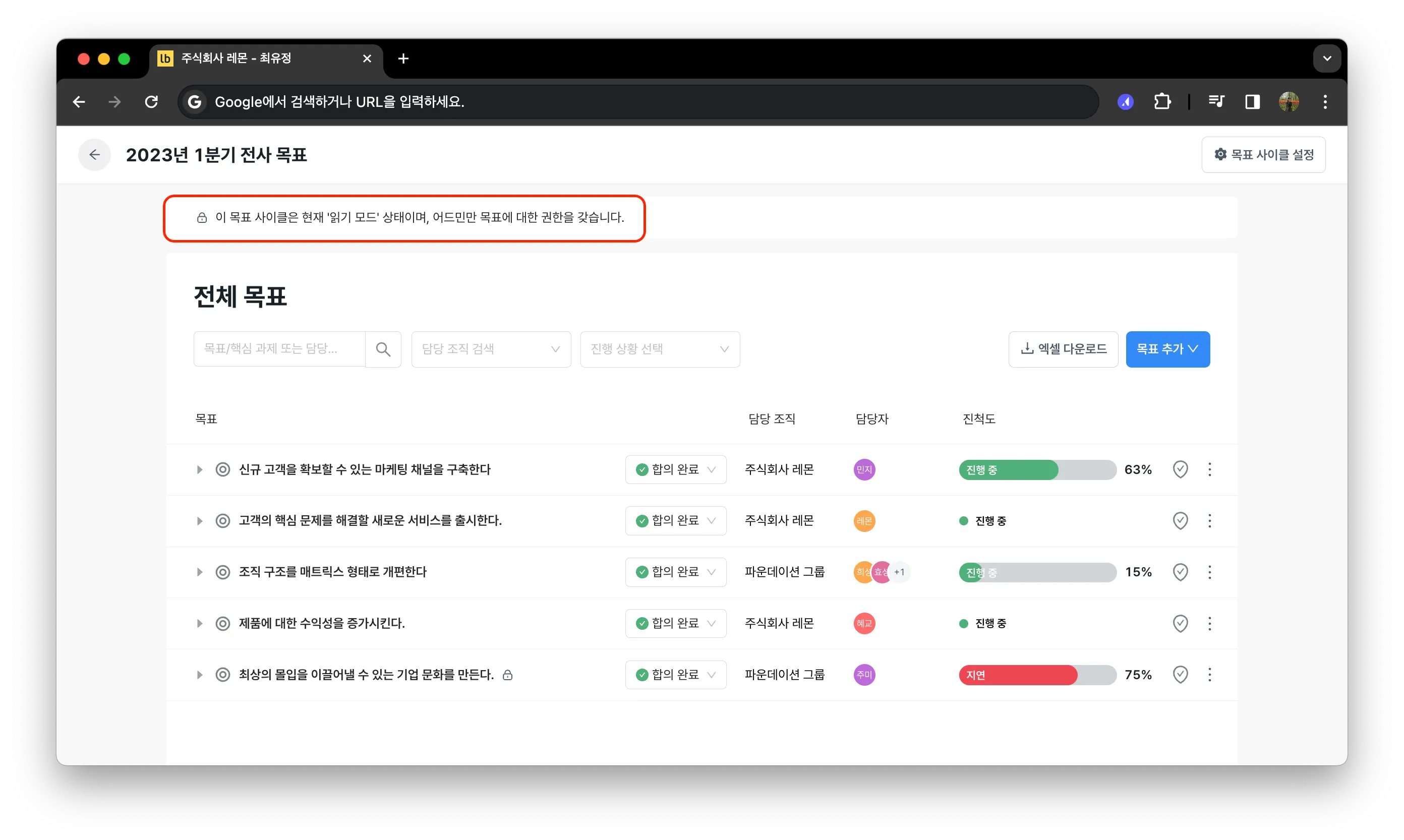1404x840 pixels.
Task: Open the three-dot menu for 조직 구조를 매트릭스 goal
Action: coord(1210,572)
